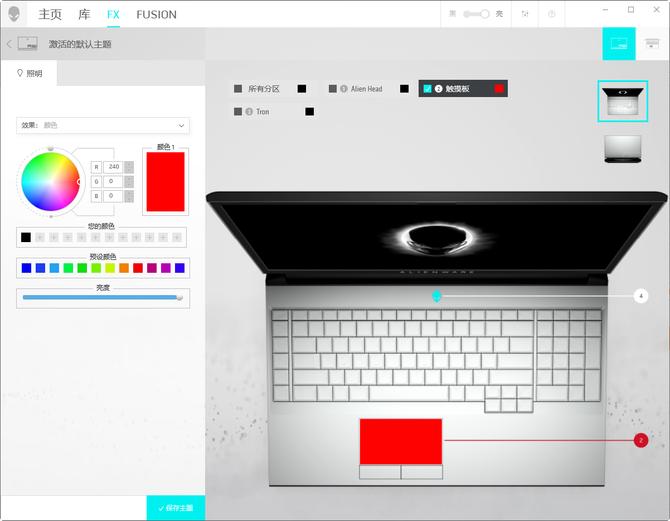
Task: Click the frame icon right of 亮
Action: coord(525,14)
